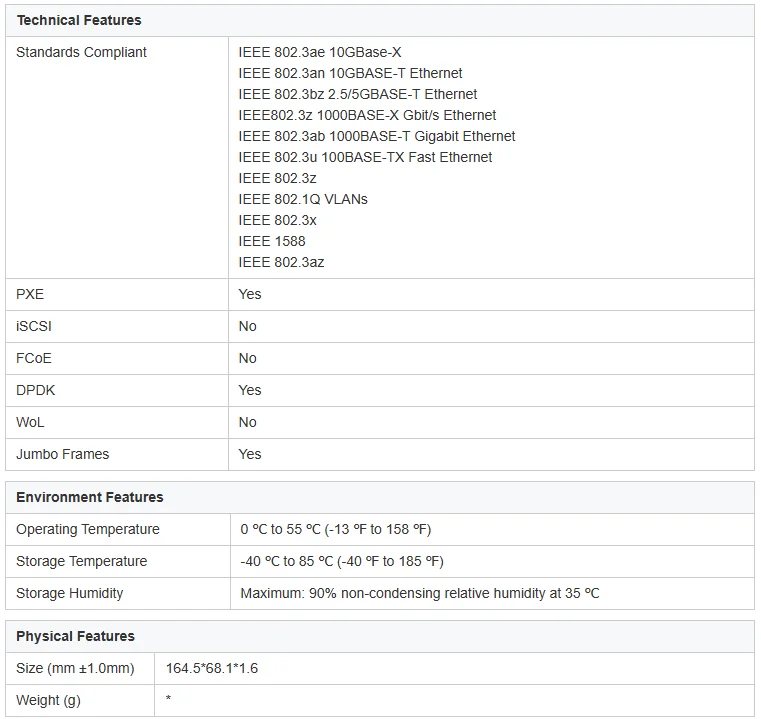The image size is (761, 719).
Task: Click the Environment Features section header
Action: coord(89,497)
